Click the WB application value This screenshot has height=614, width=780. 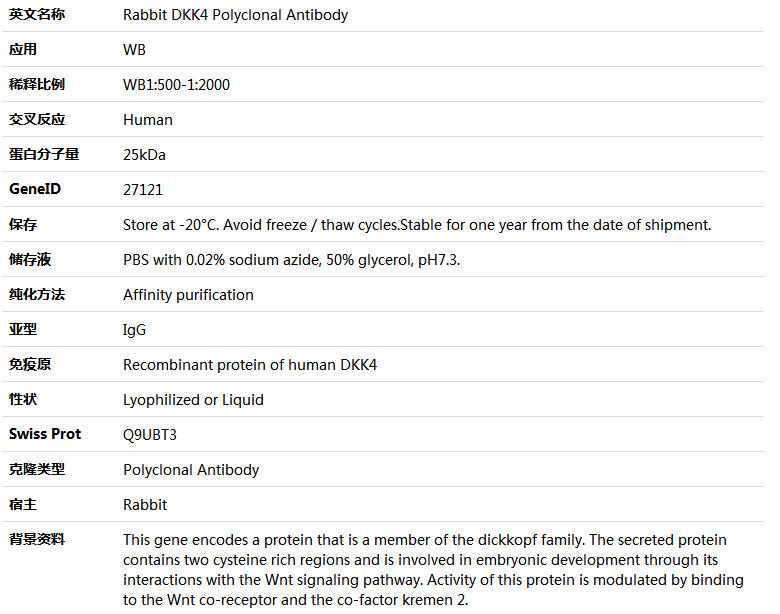[x=134, y=50]
